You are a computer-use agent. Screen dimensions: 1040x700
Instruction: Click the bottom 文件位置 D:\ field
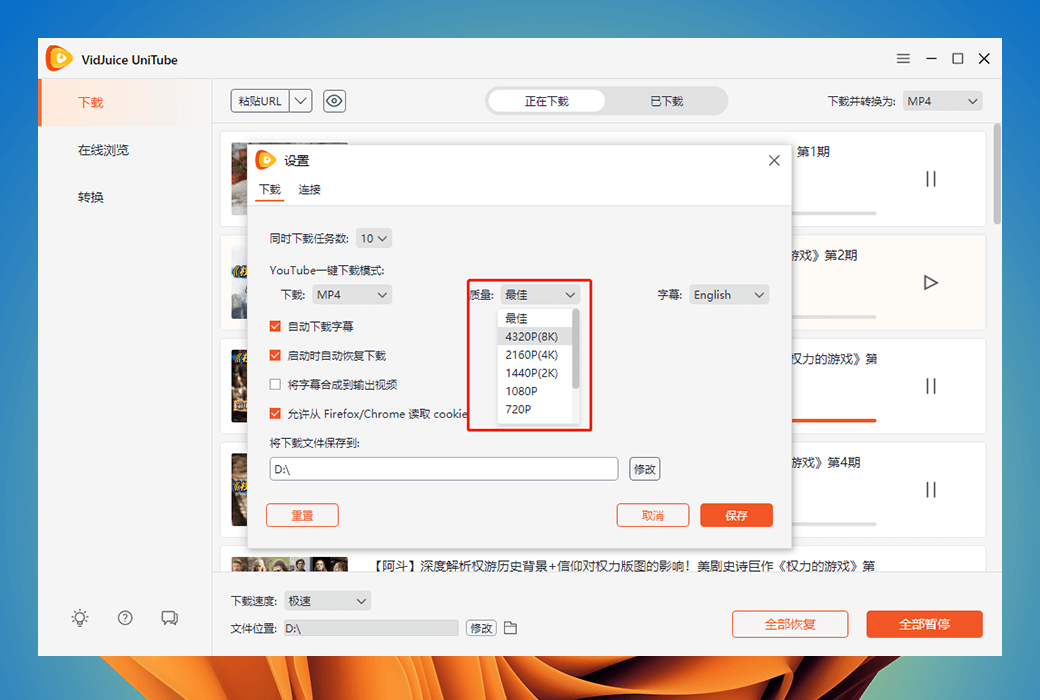click(x=371, y=628)
